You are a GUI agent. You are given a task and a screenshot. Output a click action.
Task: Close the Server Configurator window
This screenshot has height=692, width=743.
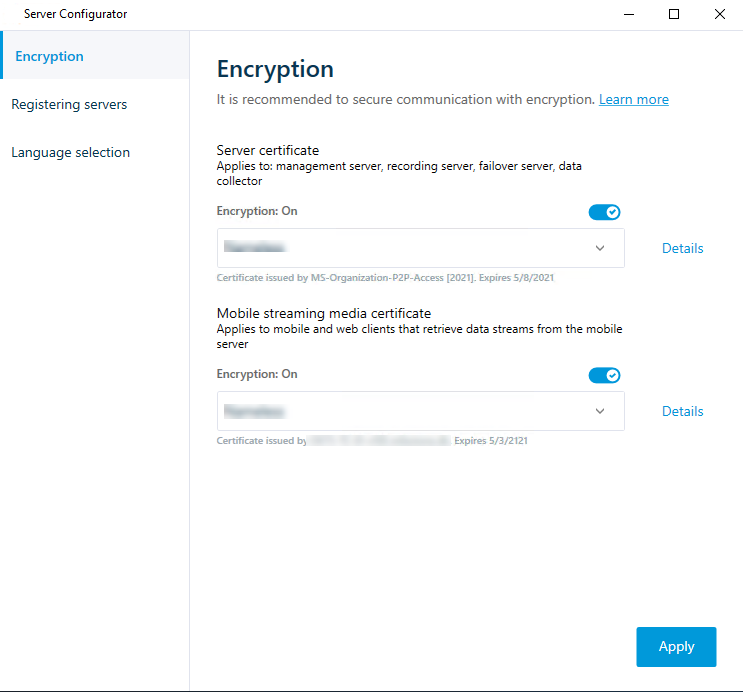pos(719,15)
